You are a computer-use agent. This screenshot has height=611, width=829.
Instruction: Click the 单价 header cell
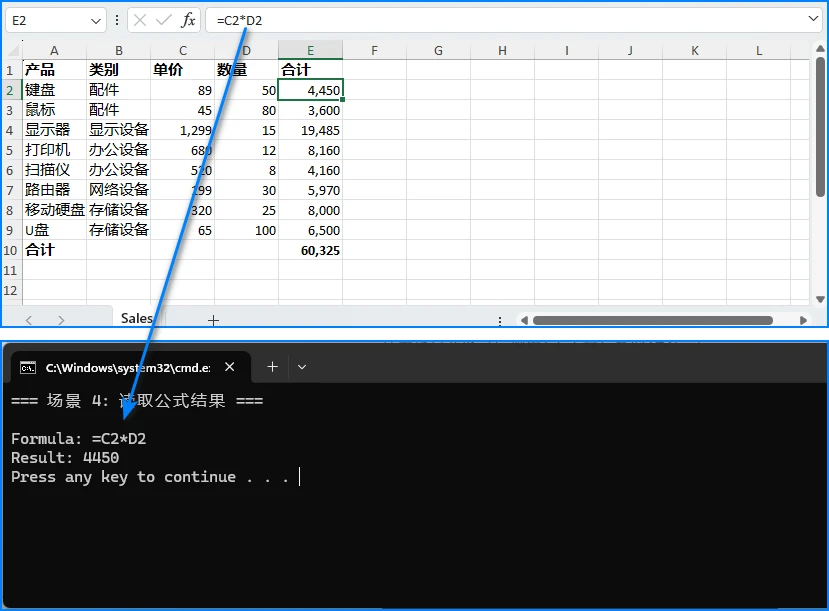point(182,70)
